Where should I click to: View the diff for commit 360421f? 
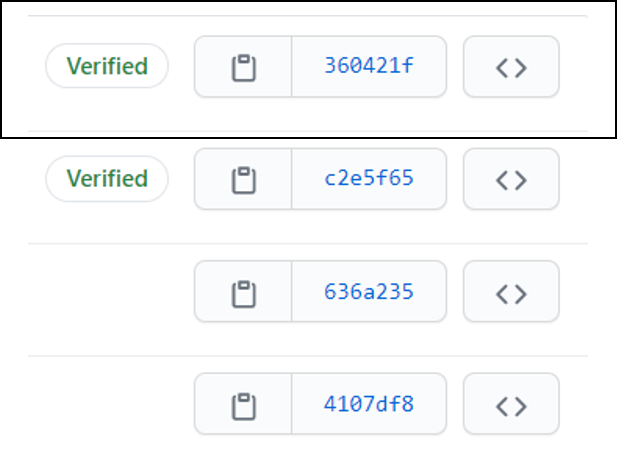pos(369,67)
